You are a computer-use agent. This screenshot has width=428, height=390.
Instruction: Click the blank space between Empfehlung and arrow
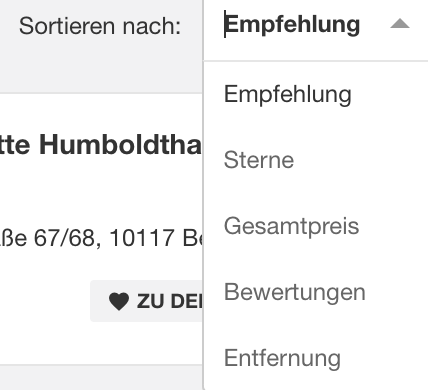(375, 25)
